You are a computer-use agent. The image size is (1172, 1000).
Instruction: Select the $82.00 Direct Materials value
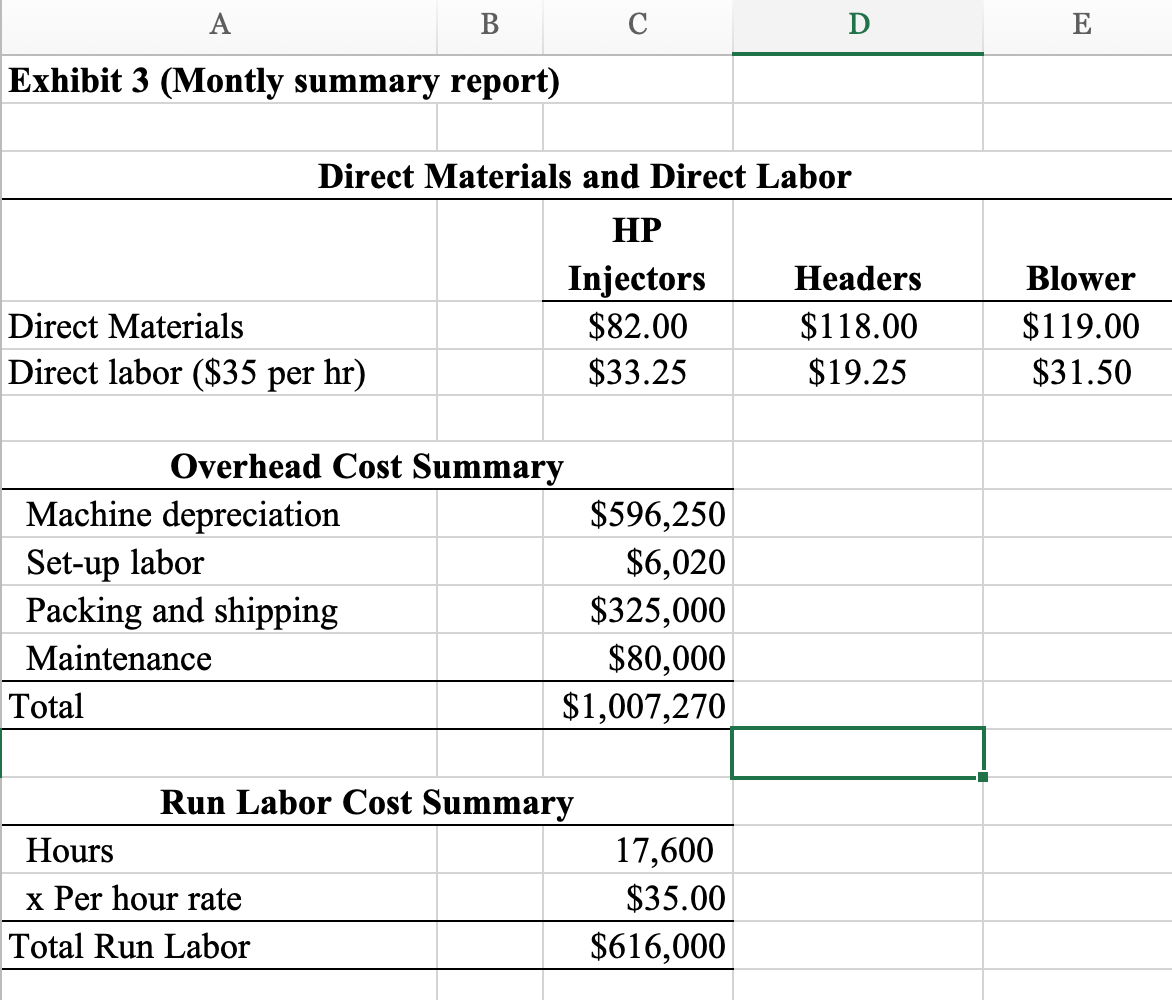[636, 325]
